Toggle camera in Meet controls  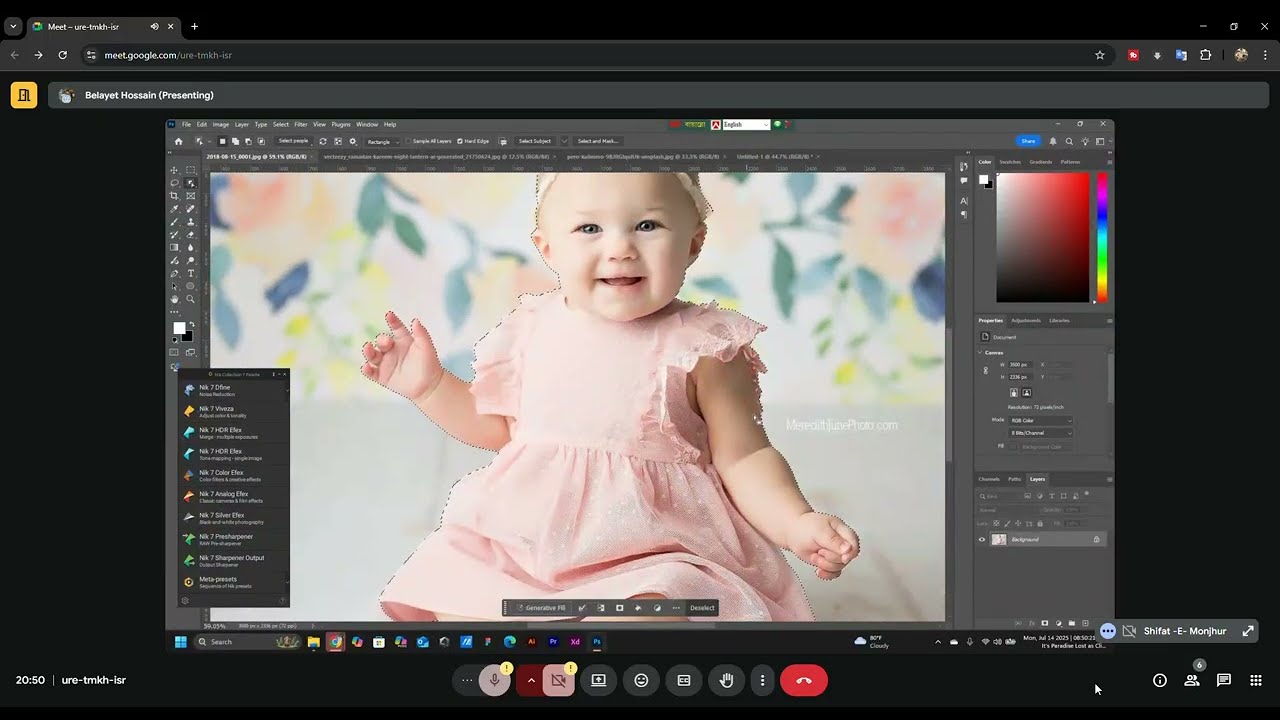[x=558, y=680]
